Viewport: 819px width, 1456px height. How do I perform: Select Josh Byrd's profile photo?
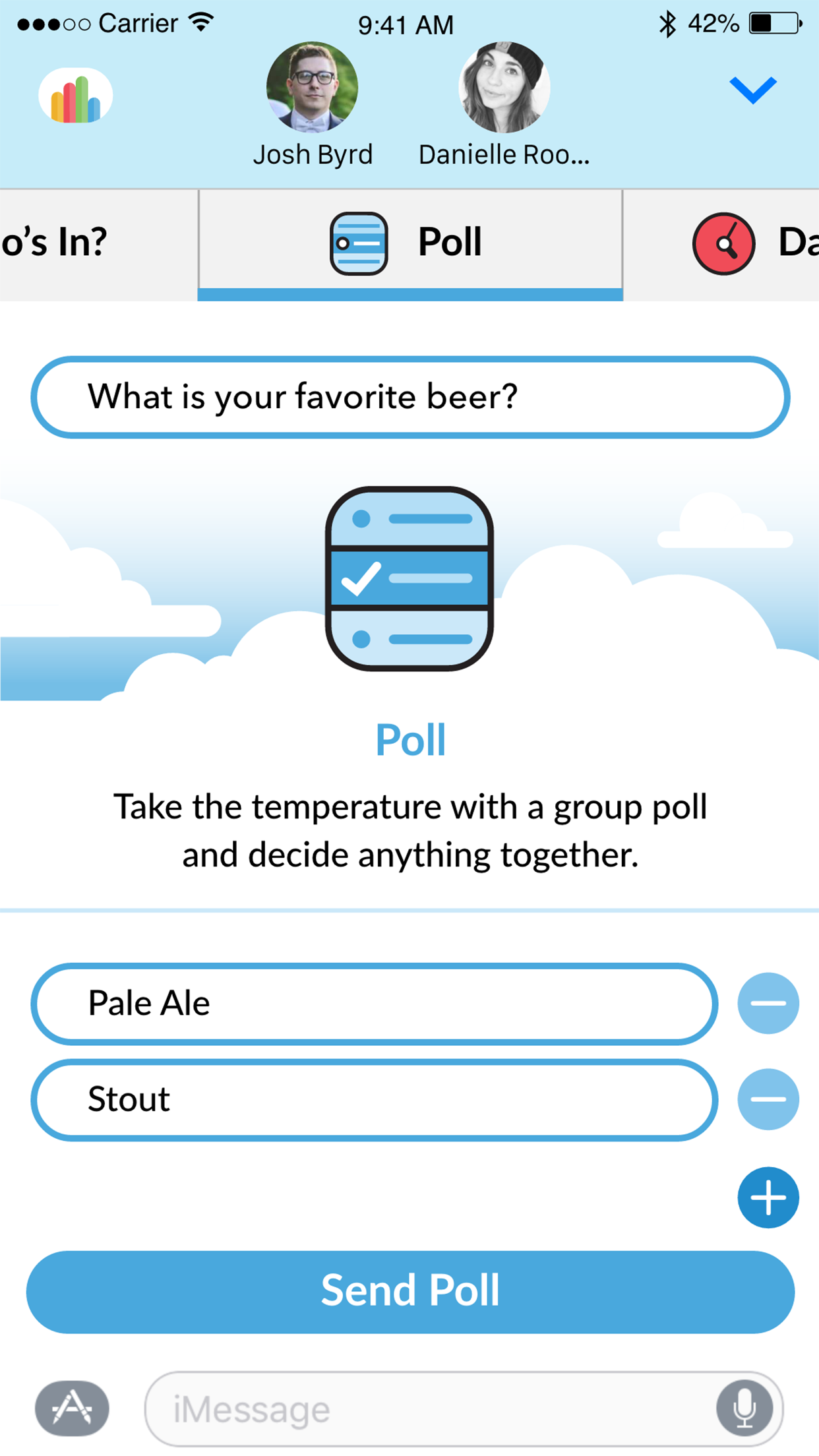[312, 87]
